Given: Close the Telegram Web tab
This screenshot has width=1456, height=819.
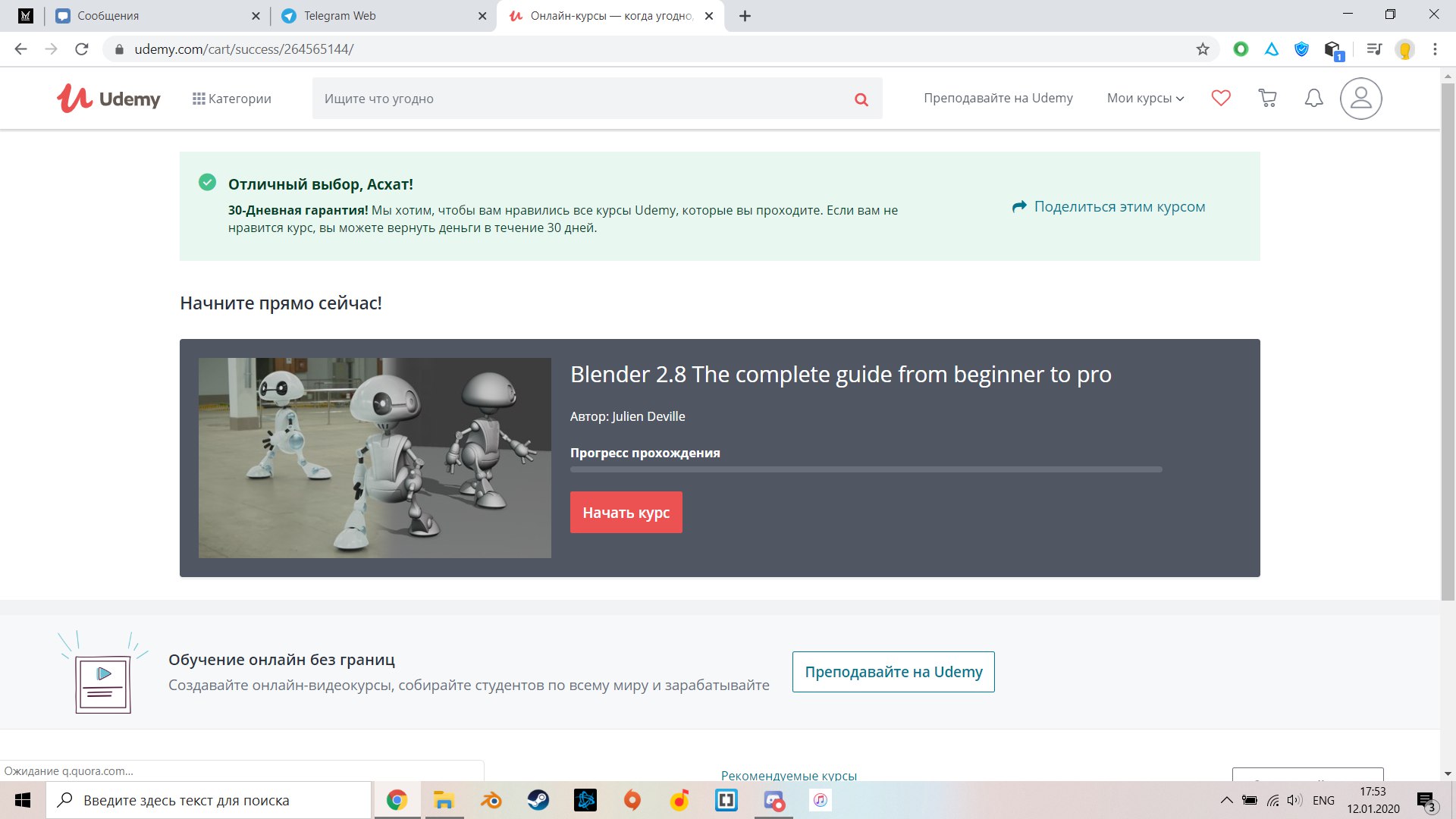Looking at the screenshot, I should pyautogui.click(x=482, y=16).
